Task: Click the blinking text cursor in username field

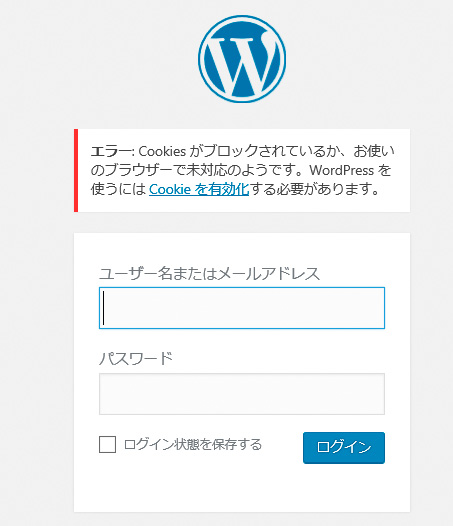Action: tap(104, 308)
